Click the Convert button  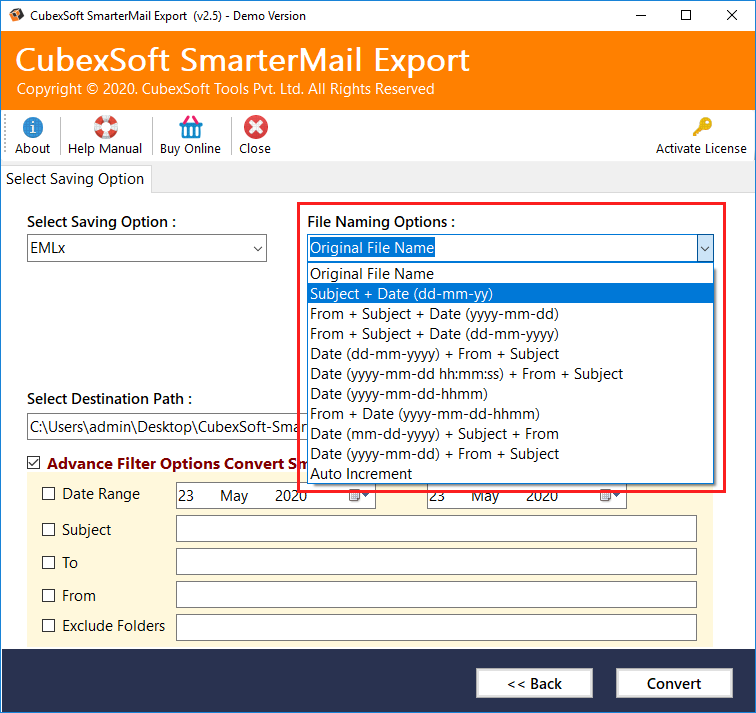tap(674, 683)
